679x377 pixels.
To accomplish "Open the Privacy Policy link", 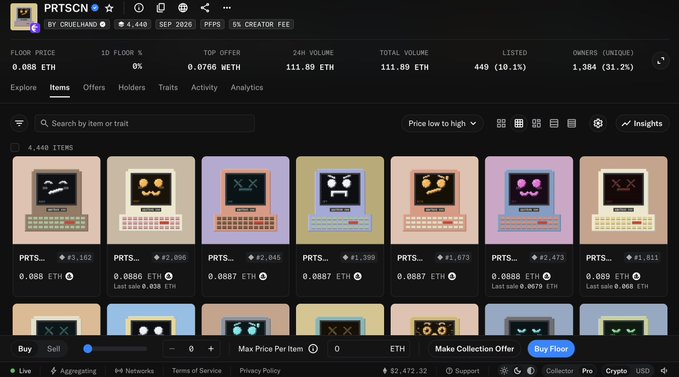I will [260, 371].
